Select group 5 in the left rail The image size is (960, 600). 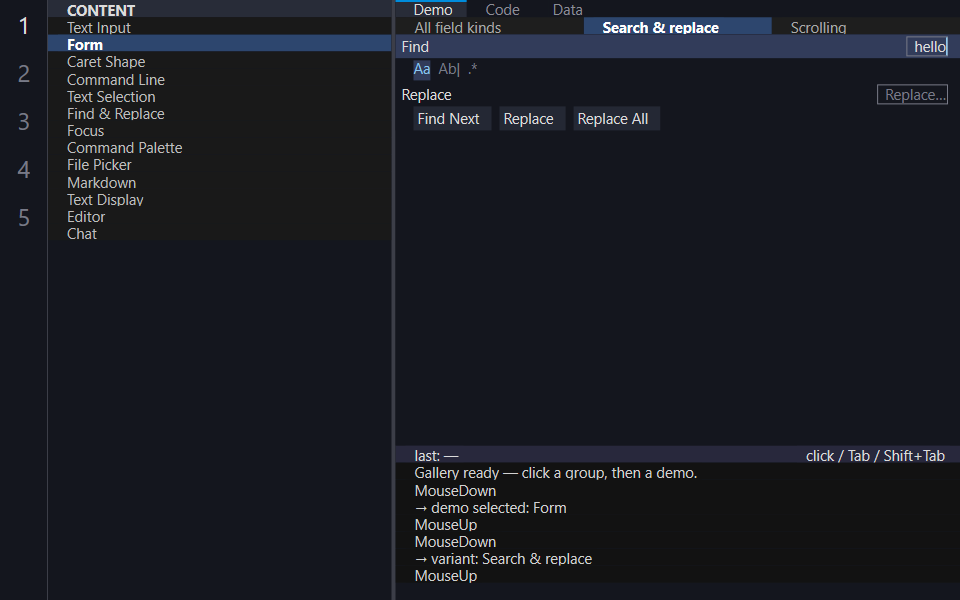point(24,217)
